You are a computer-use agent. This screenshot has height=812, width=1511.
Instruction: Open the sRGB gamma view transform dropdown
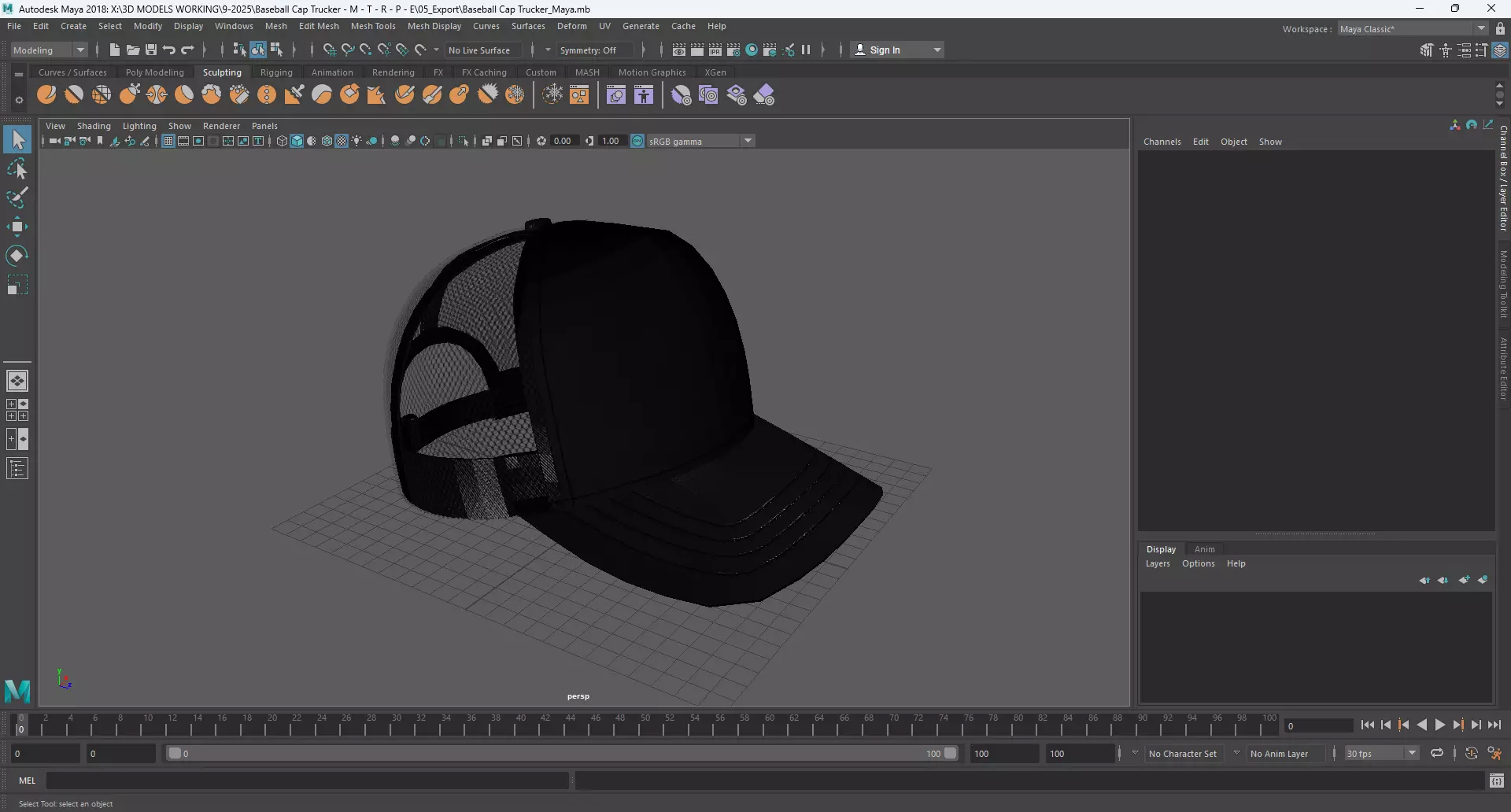point(700,141)
